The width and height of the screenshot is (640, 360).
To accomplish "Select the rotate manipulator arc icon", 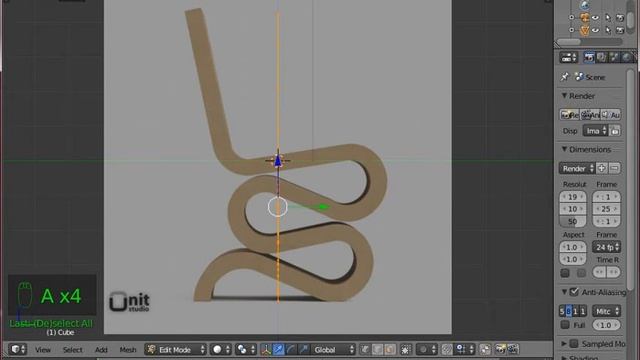I will tap(291, 349).
